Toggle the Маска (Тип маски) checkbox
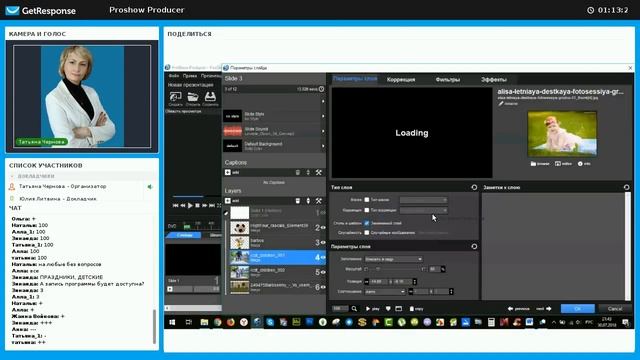This screenshot has height=360, width=640. [367, 200]
